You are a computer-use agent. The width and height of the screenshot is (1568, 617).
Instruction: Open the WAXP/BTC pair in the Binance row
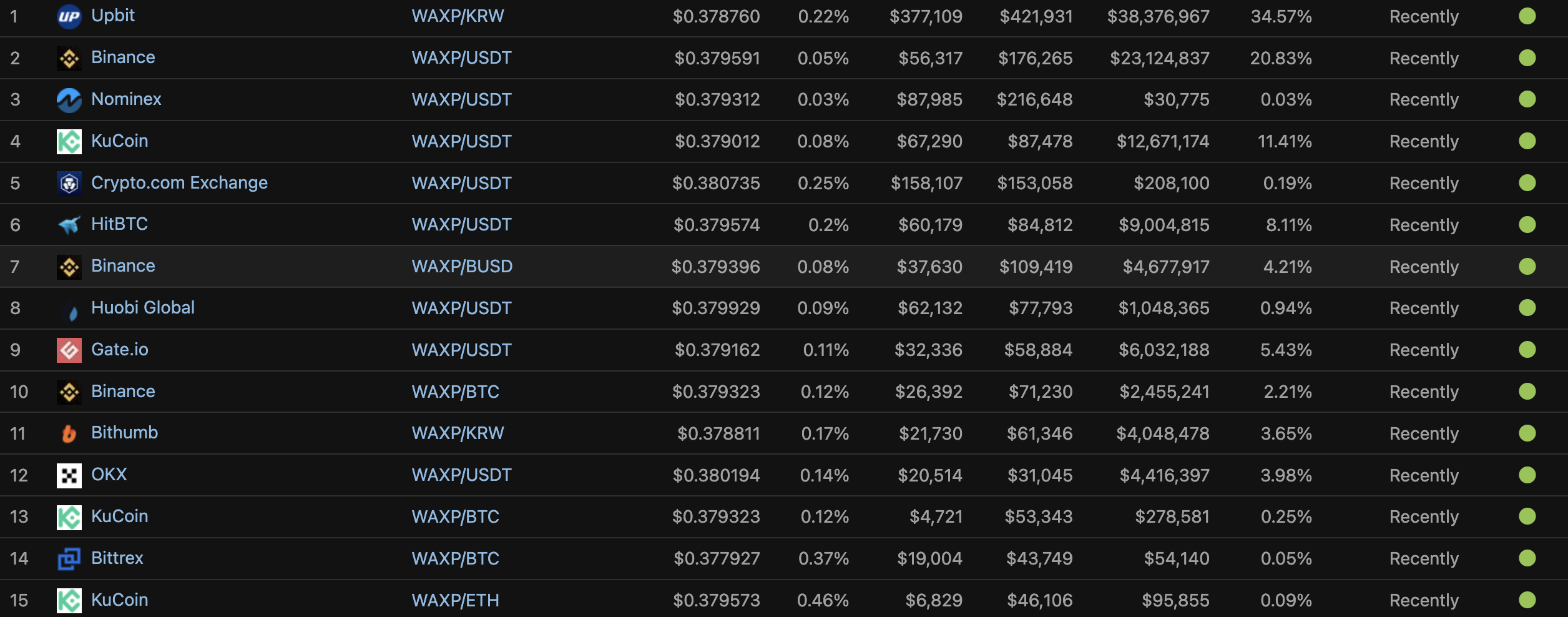tap(455, 392)
